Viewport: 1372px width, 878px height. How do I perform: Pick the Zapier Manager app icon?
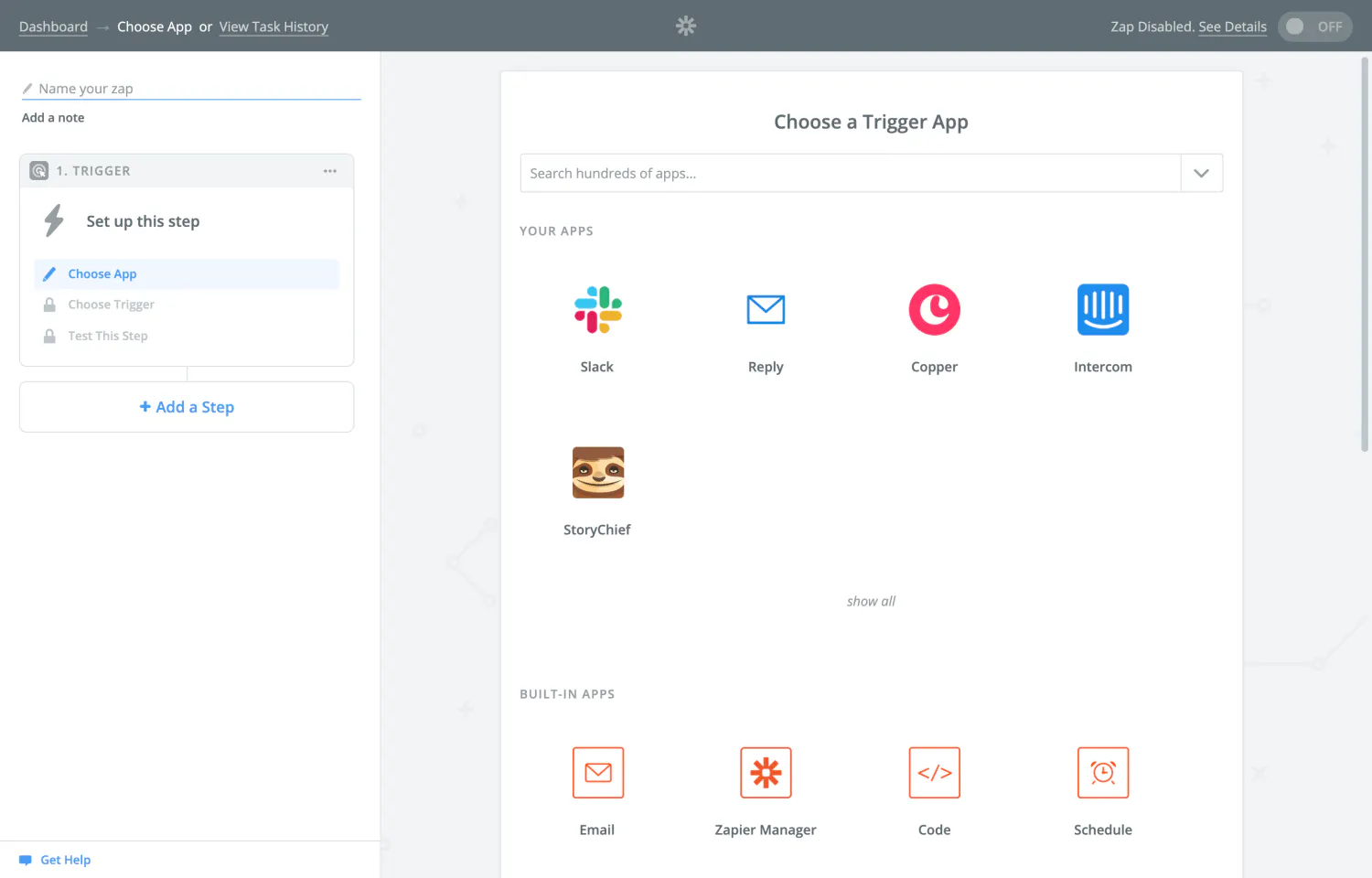pyautogui.click(x=766, y=772)
